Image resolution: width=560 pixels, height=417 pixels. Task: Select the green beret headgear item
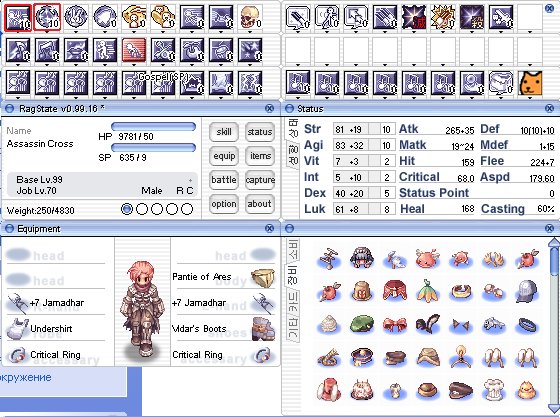(x=362, y=324)
